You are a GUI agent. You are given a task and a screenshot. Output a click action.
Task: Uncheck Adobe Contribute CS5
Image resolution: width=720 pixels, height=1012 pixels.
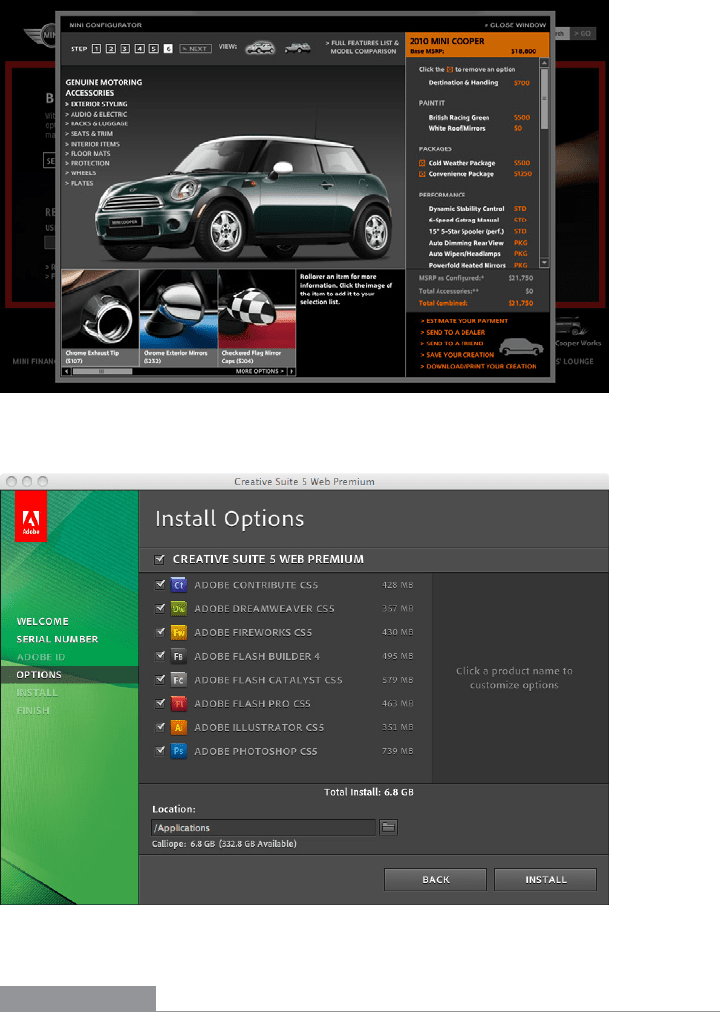click(x=160, y=585)
